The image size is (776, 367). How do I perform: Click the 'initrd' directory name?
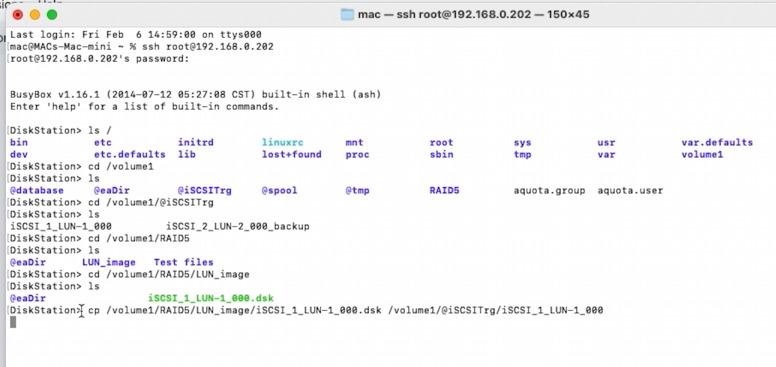pos(196,142)
